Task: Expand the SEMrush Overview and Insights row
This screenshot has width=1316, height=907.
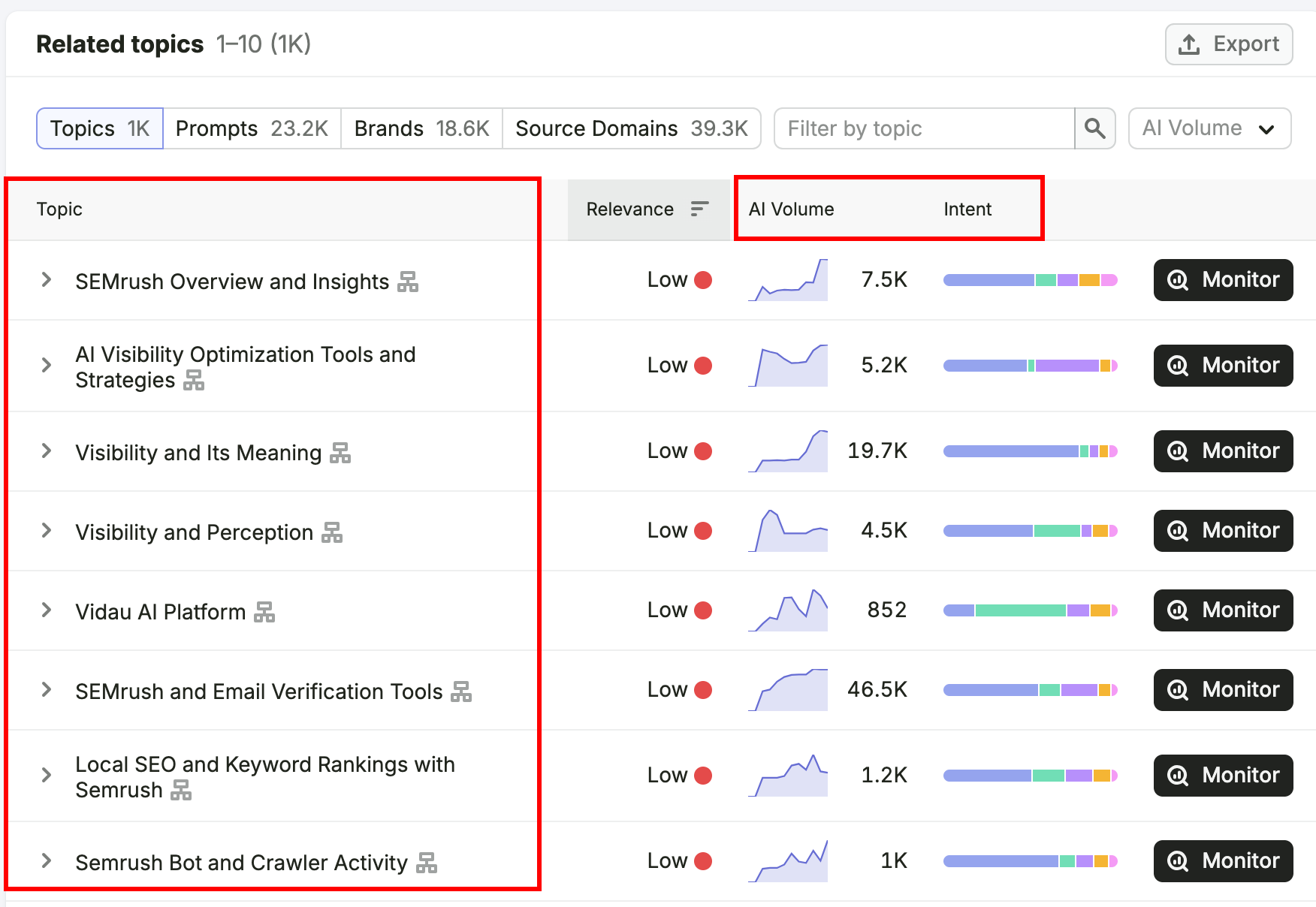Action: pyautogui.click(x=47, y=280)
